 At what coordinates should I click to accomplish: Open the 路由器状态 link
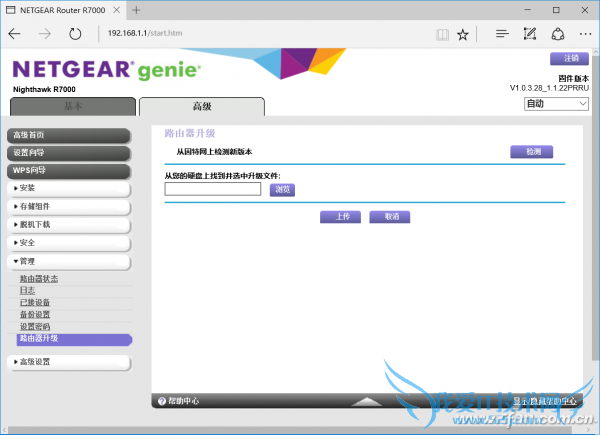click(39, 279)
